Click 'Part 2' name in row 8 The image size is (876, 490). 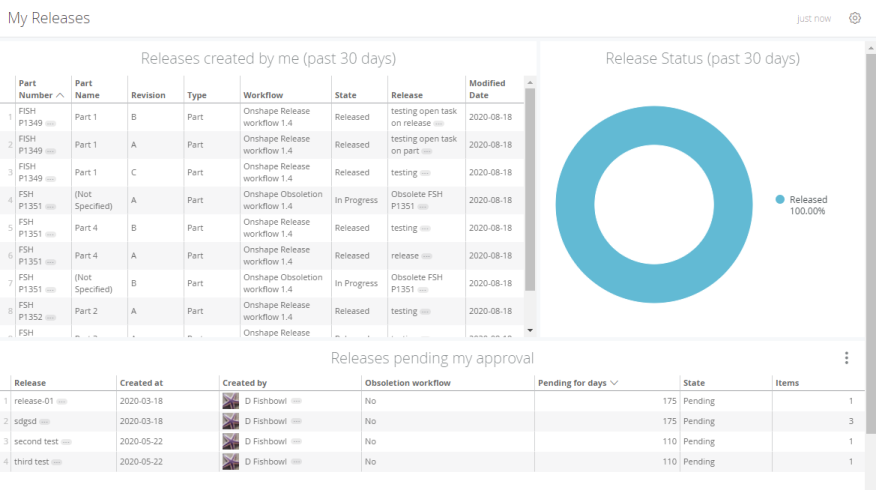(x=86, y=311)
